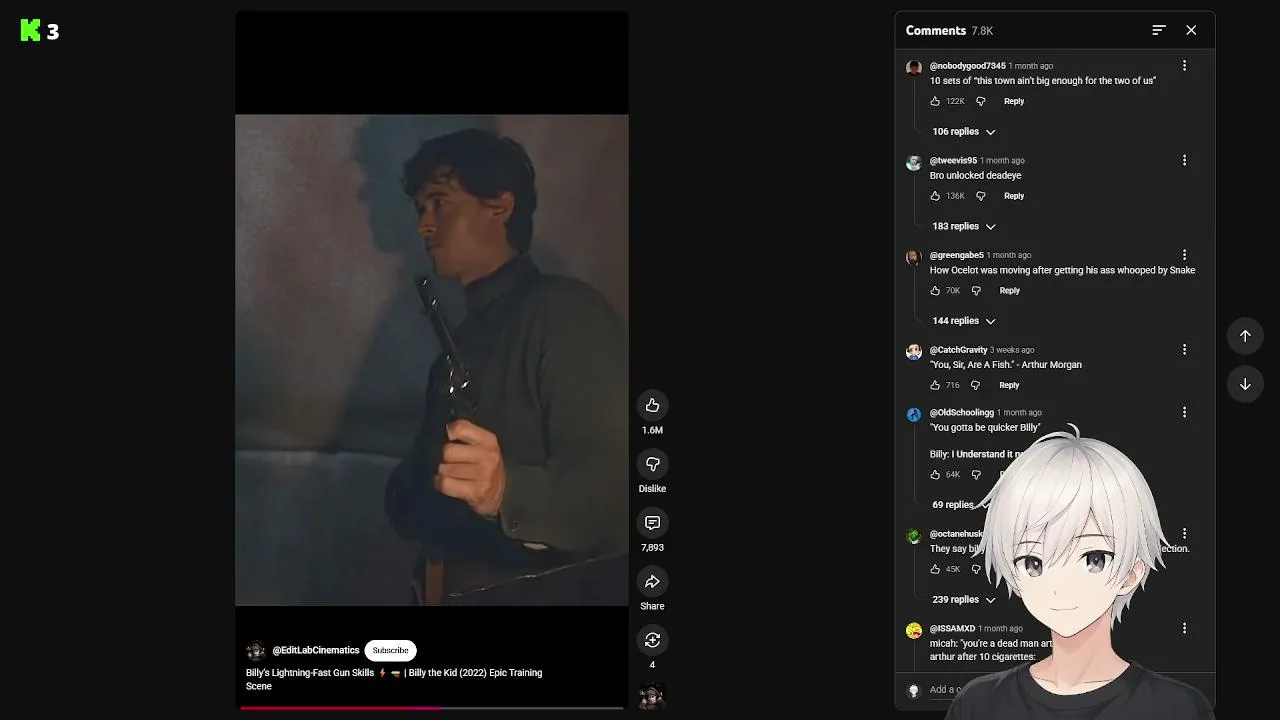Open options for octanehusk's comment
This screenshot has width=1280, height=720.
pyautogui.click(x=1184, y=533)
